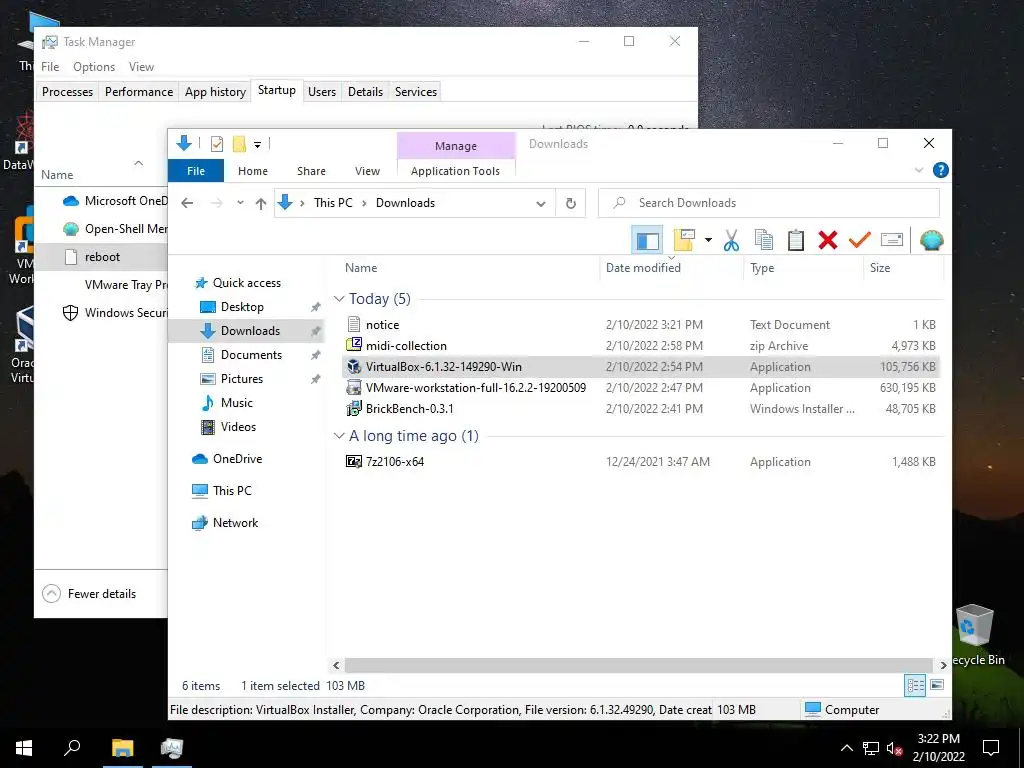1024x768 pixels.
Task: Open Classic Explorer settings shell icon
Action: (x=931, y=240)
